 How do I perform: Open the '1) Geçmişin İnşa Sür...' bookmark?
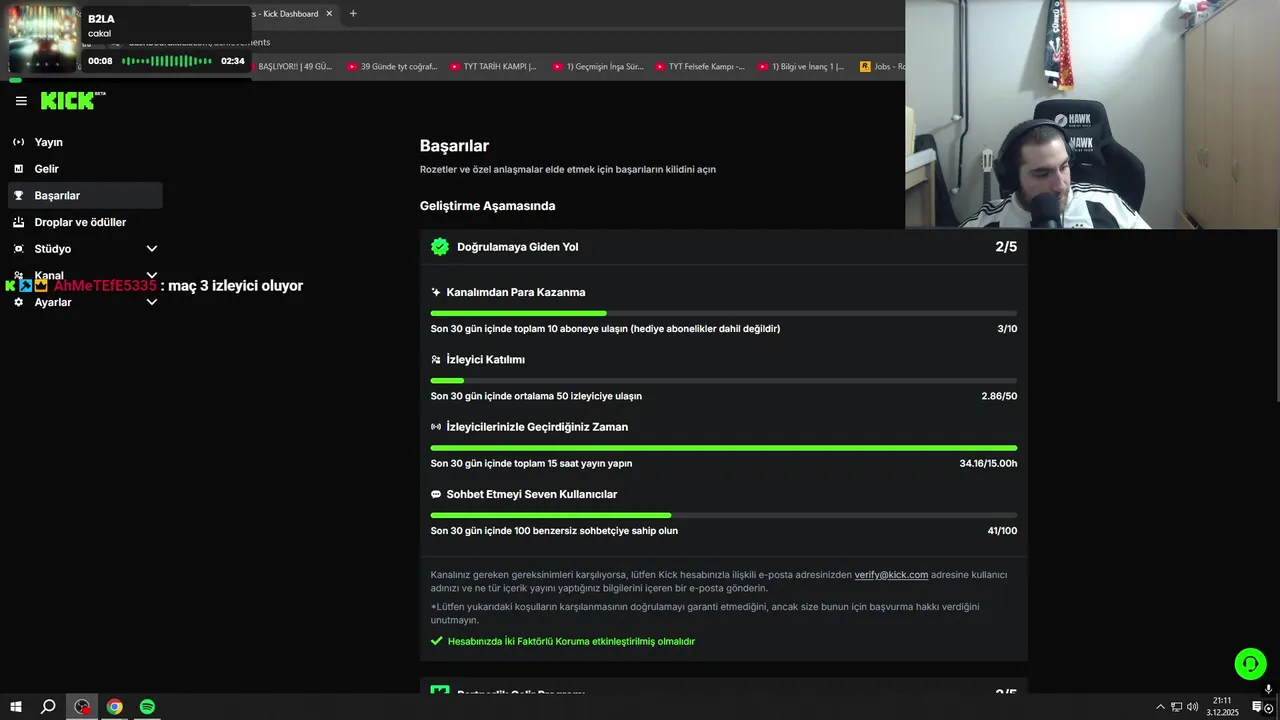tap(597, 67)
